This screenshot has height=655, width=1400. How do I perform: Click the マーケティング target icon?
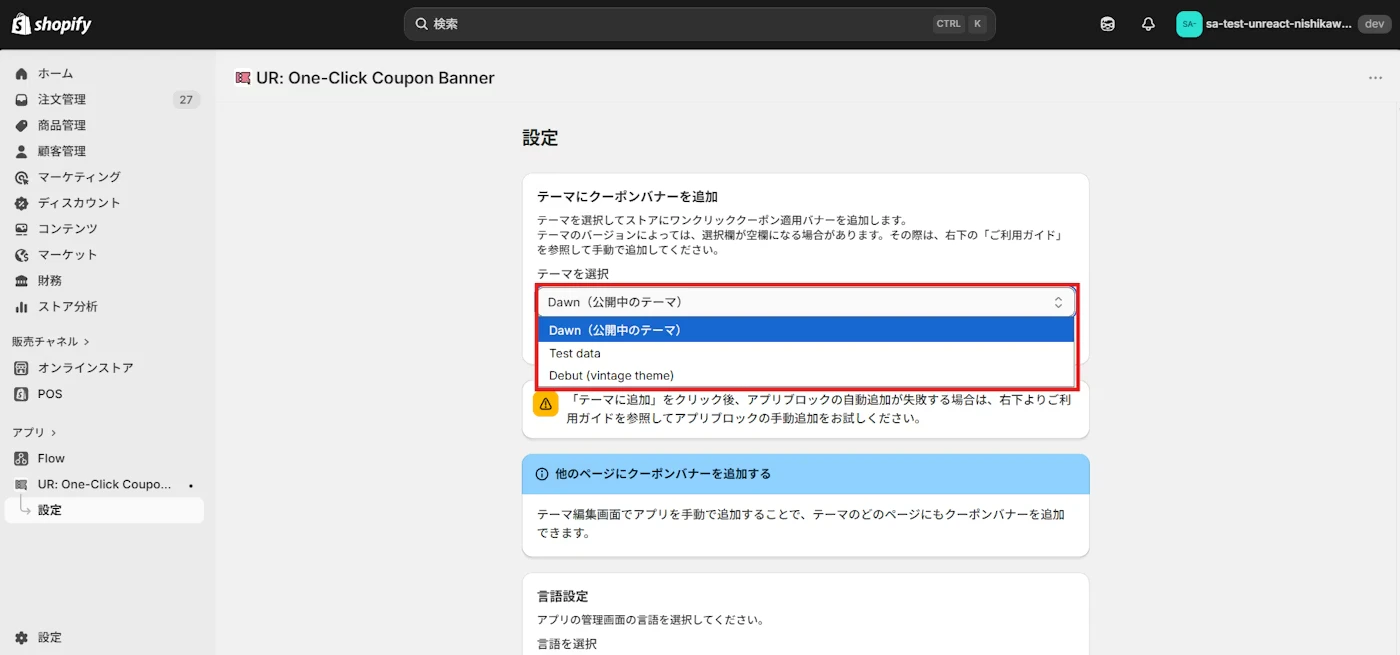pos(21,177)
